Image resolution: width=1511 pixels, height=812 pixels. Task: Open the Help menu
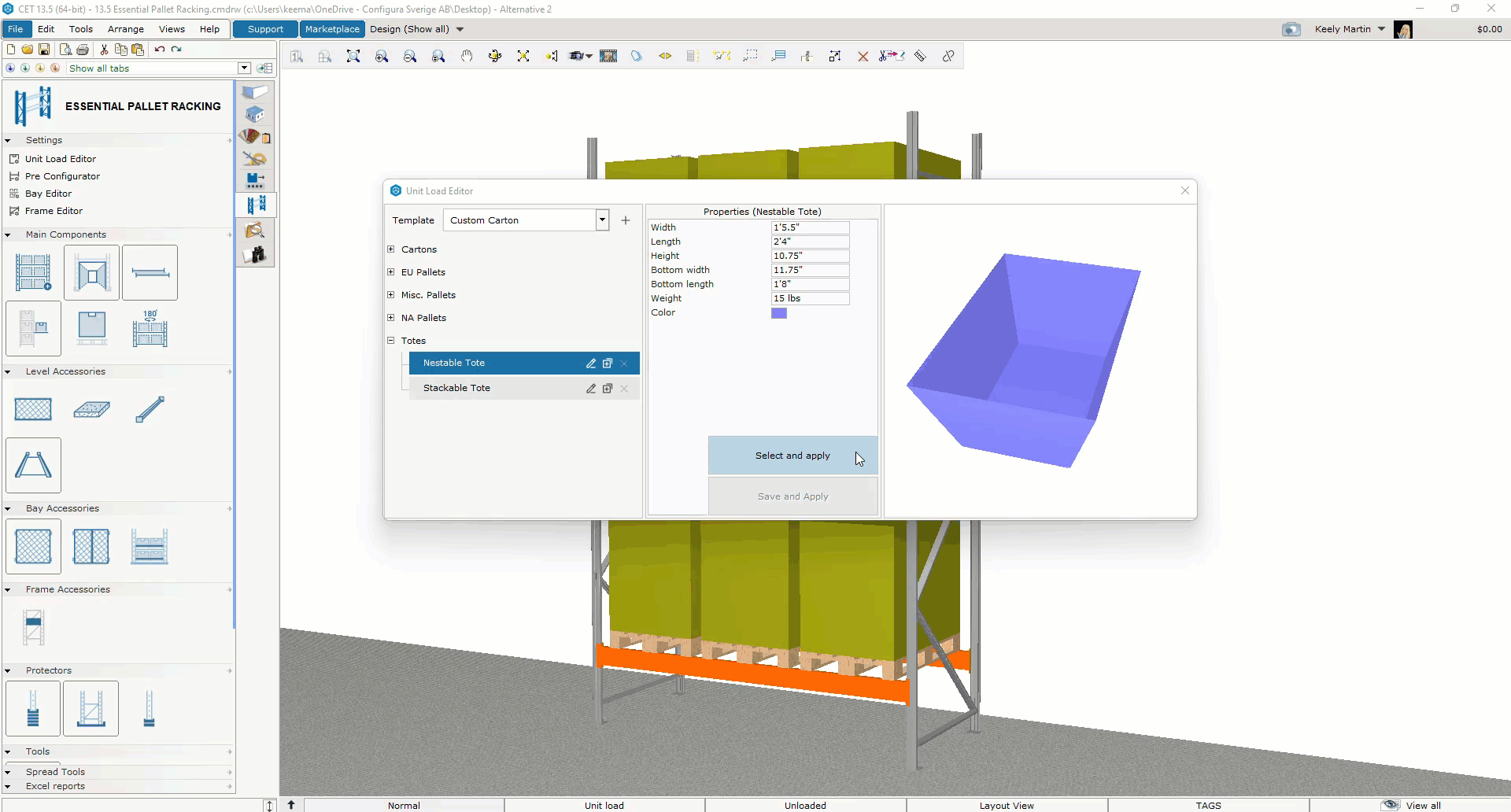(x=209, y=29)
